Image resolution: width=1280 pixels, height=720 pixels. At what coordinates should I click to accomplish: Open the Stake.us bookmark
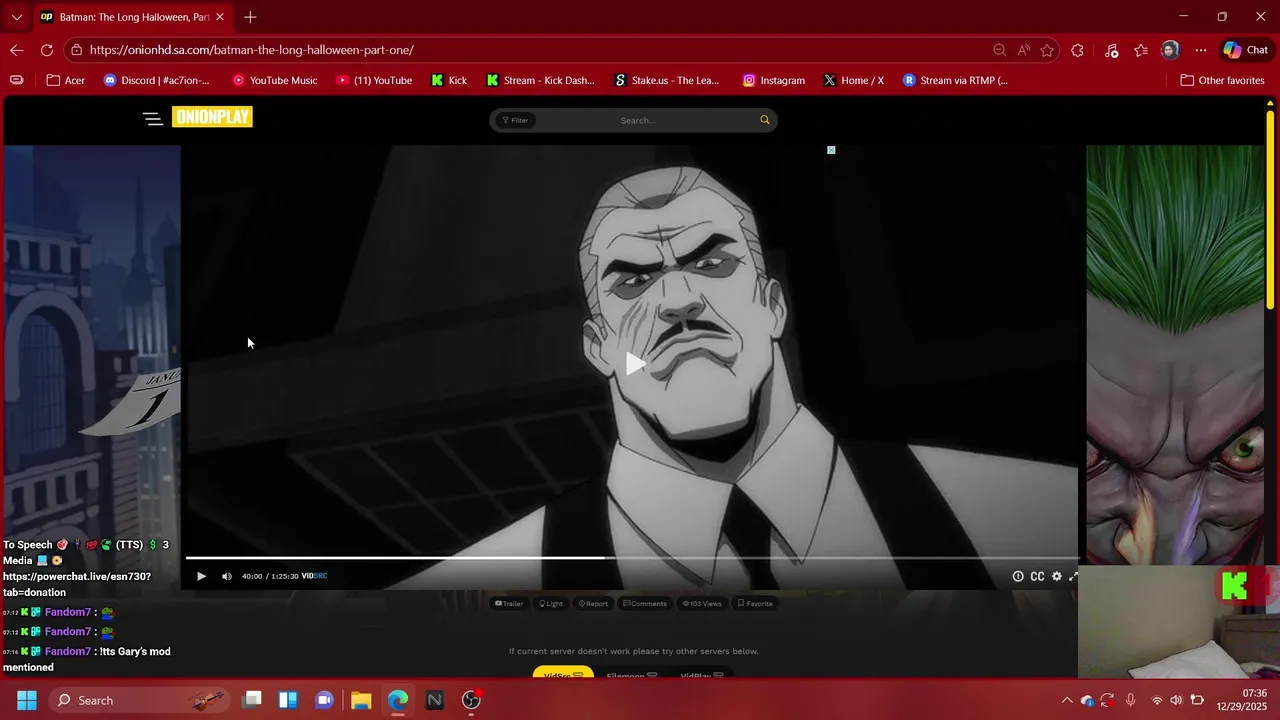coord(667,80)
